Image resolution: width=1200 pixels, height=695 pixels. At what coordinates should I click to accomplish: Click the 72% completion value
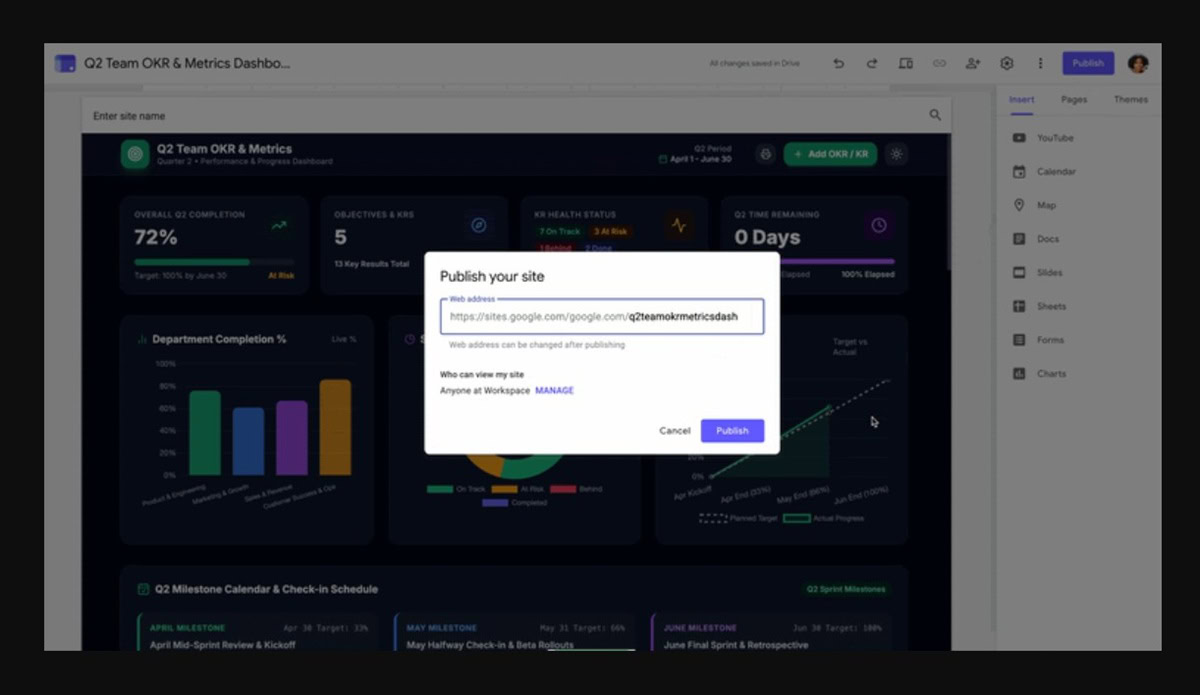[156, 238]
